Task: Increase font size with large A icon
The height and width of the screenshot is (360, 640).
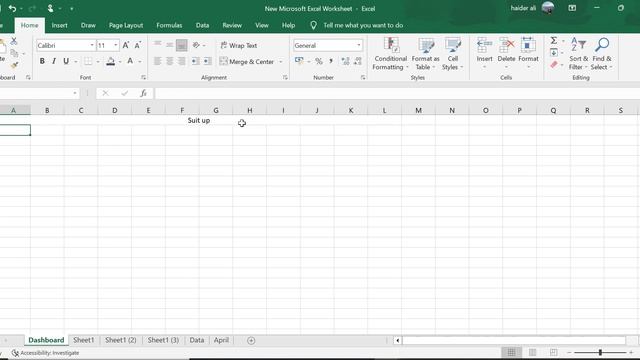Action: (x=126, y=45)
